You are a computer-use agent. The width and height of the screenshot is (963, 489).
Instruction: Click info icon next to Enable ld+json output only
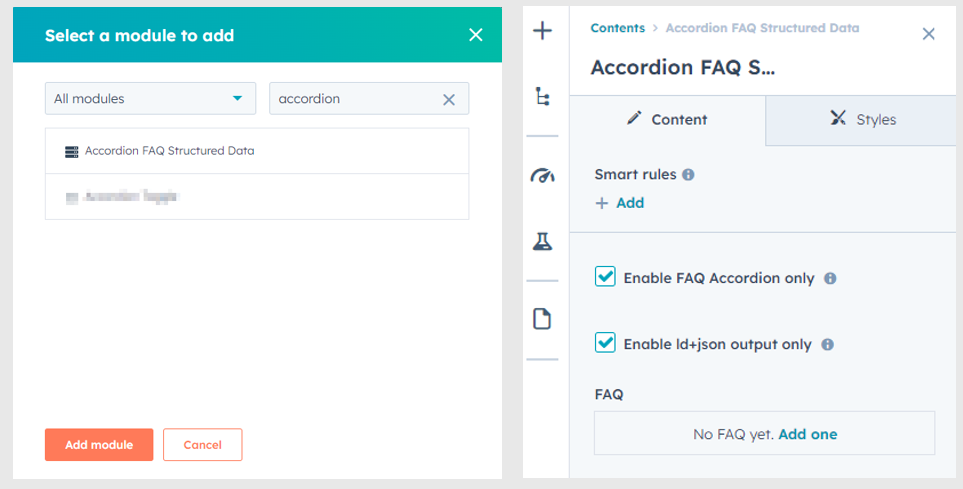827,345
